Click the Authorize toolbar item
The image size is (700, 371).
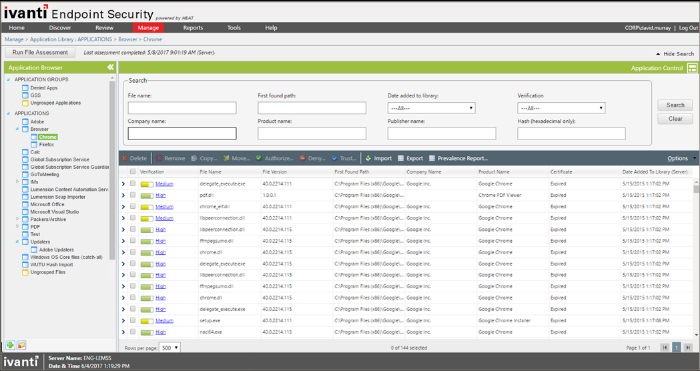click(275, 158)
